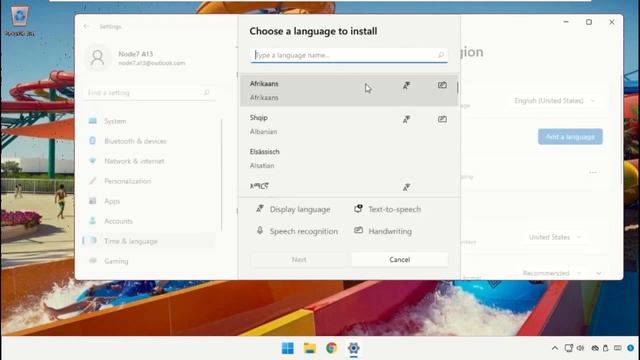Open the Windows Start menu

click(288, 348)
